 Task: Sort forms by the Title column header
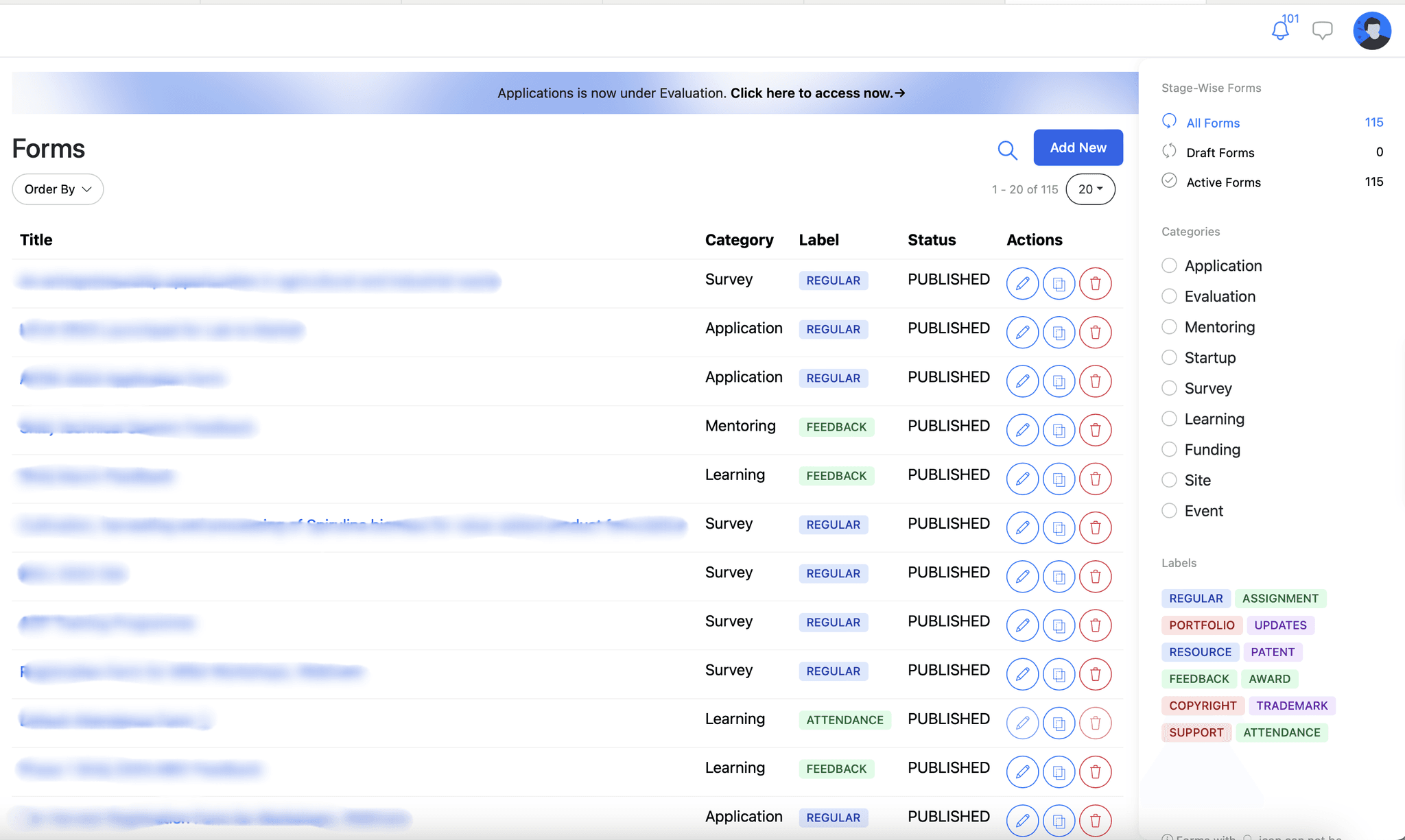click(x=36, y=239)
